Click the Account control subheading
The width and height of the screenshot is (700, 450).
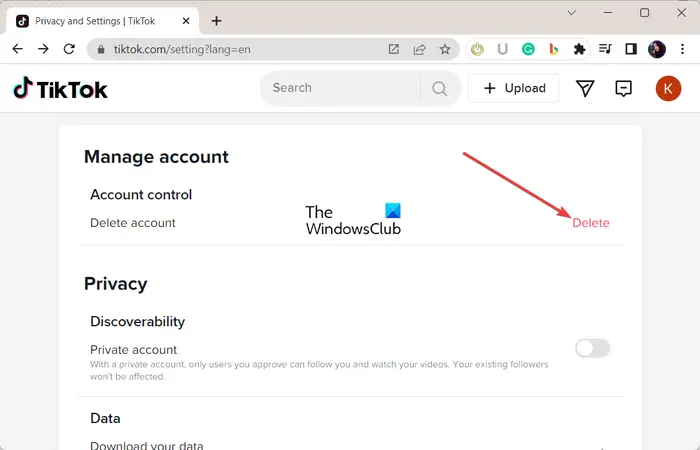coord(141,195)
